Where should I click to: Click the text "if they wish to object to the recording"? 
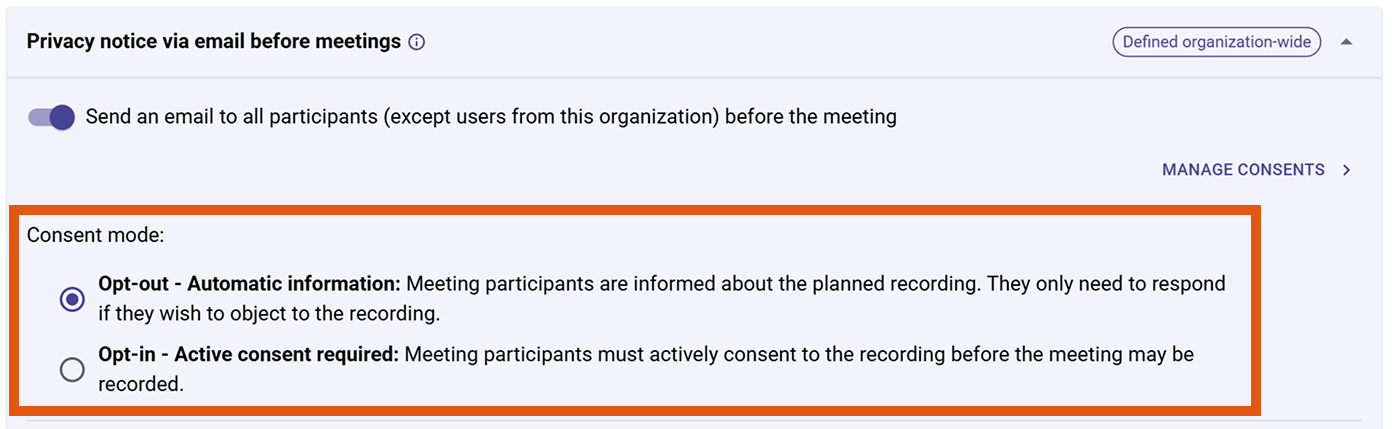click(269, 313)
